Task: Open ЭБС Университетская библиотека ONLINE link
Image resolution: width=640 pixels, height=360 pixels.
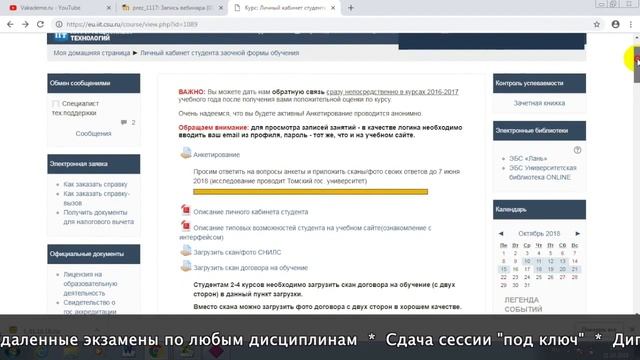Action: pyautogui.click(x=543, y=172)
